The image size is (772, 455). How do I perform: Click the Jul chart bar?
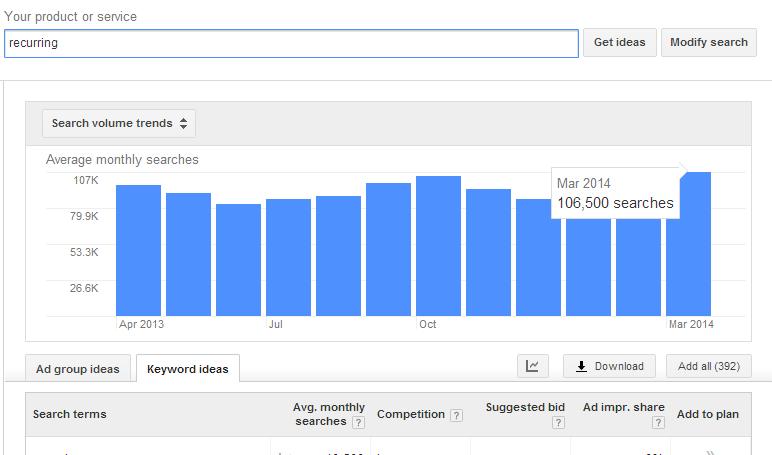coord(289,257)
